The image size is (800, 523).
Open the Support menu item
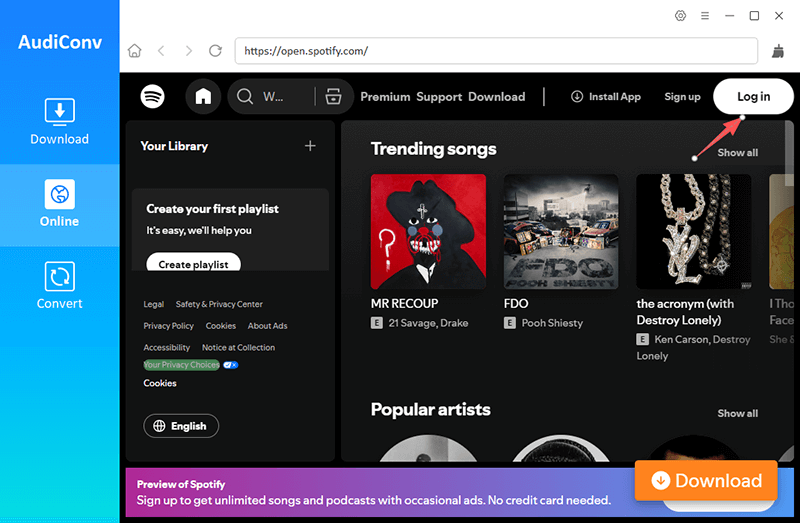pos(439,96)
